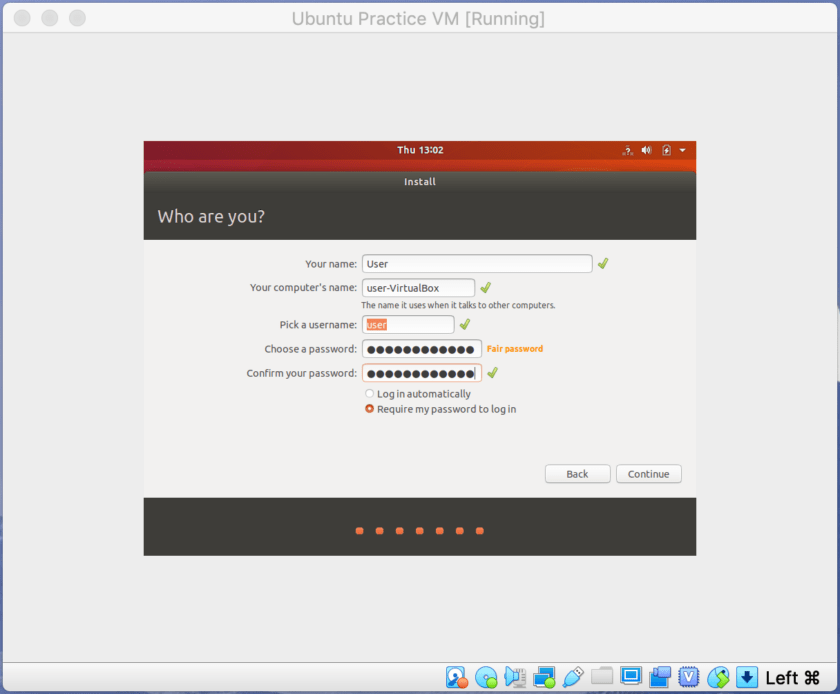Click the Back button

(x=578, y=474)
